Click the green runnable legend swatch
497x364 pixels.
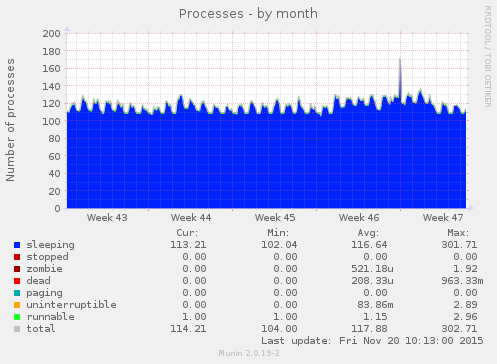click(x=17, y=317)
